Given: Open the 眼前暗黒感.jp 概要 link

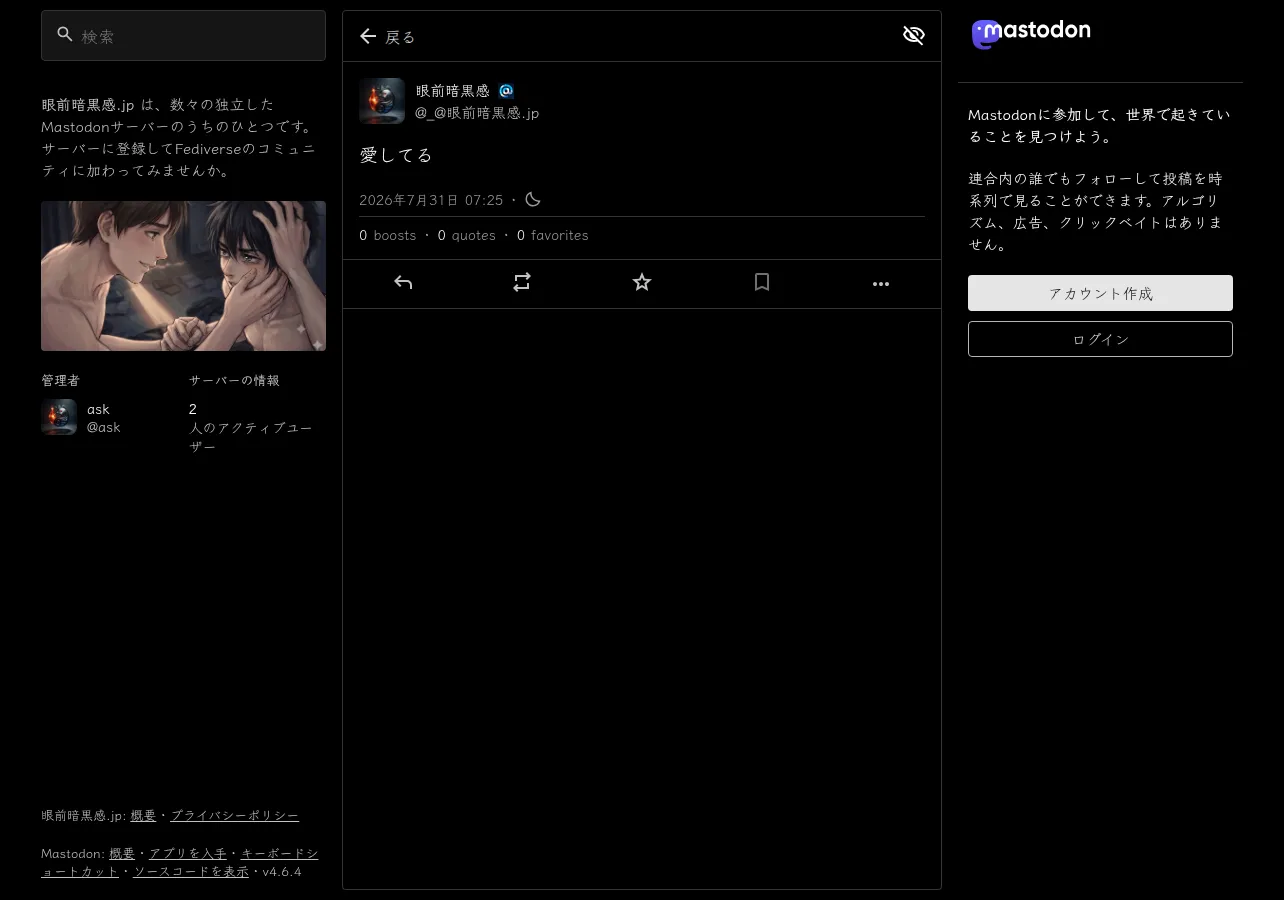Looking at the screenshot, I should coord(143,816).
